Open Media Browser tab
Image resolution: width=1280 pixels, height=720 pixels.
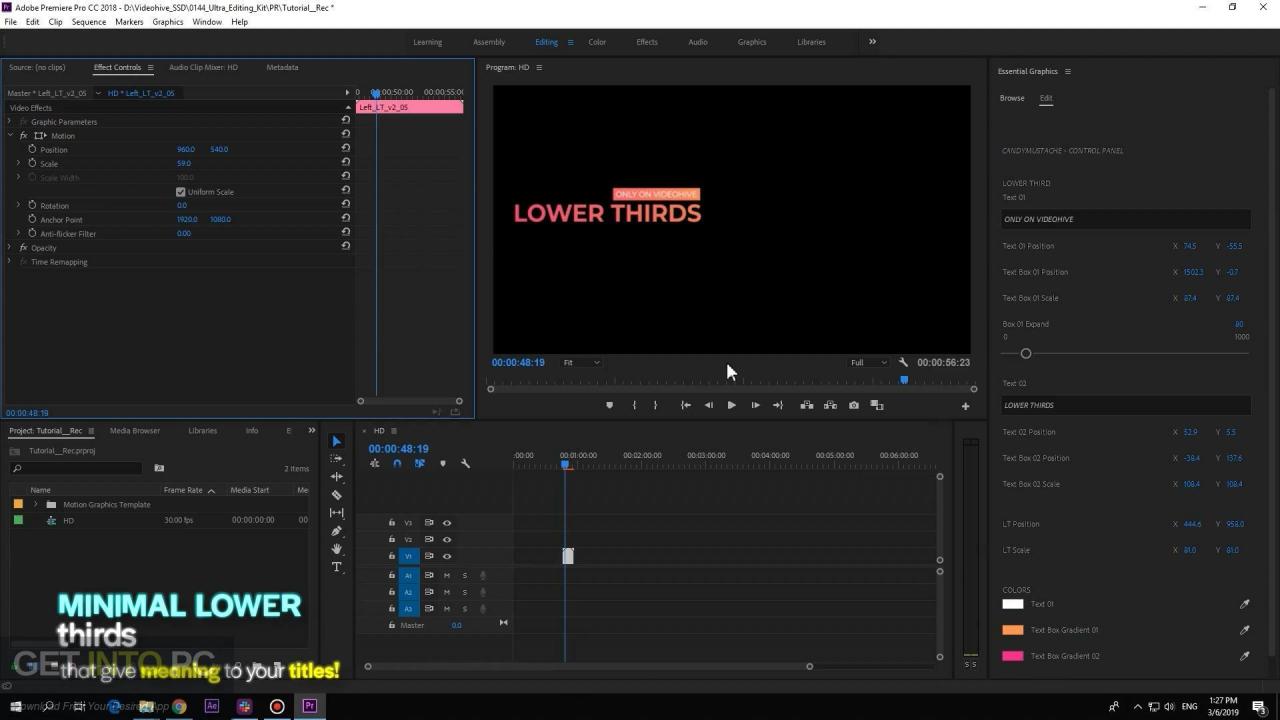135,430
